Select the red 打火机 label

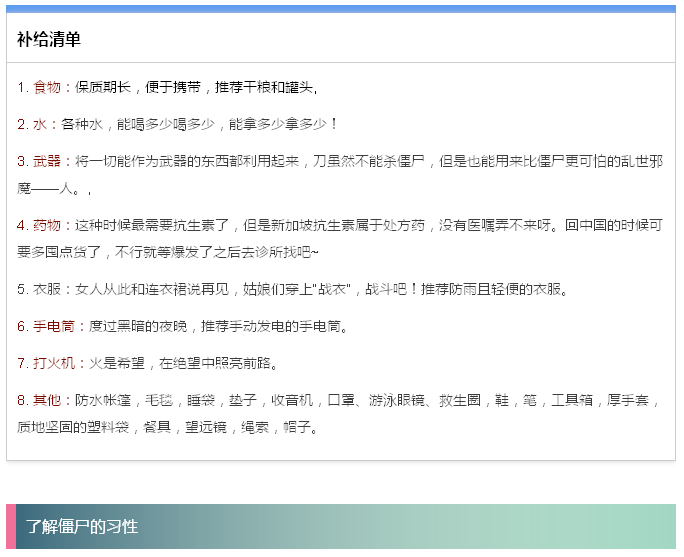click(x=54, y=363)
